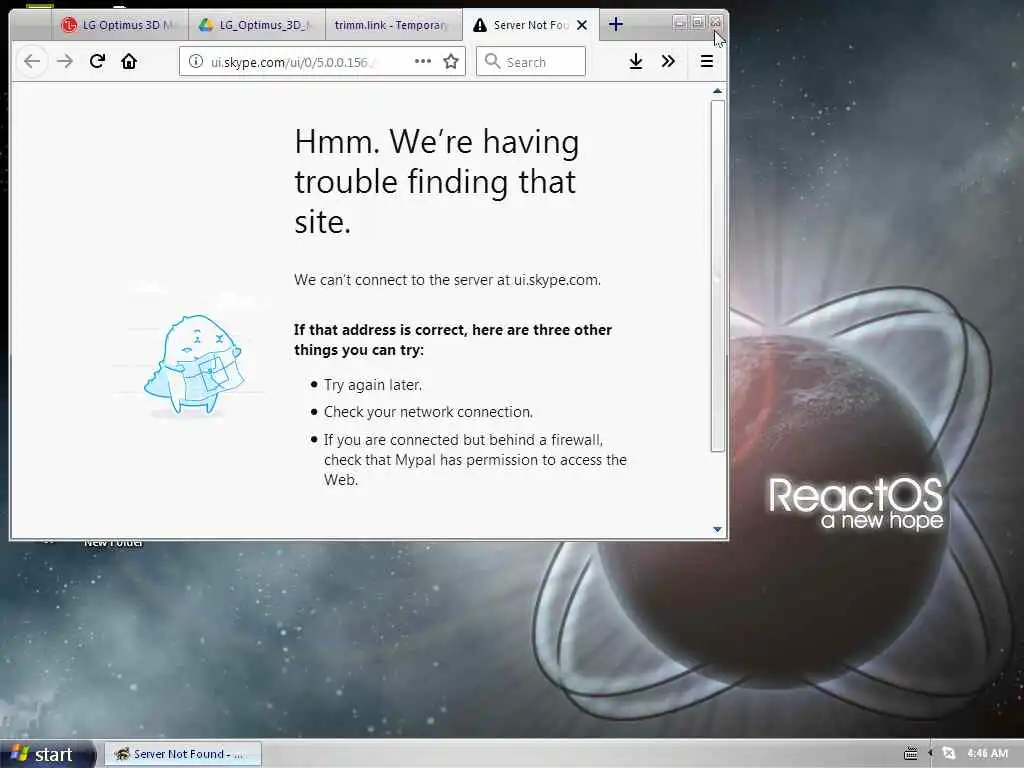Click the network tray icon
Screen dimensions: 1024x768
tap(950, 754)
